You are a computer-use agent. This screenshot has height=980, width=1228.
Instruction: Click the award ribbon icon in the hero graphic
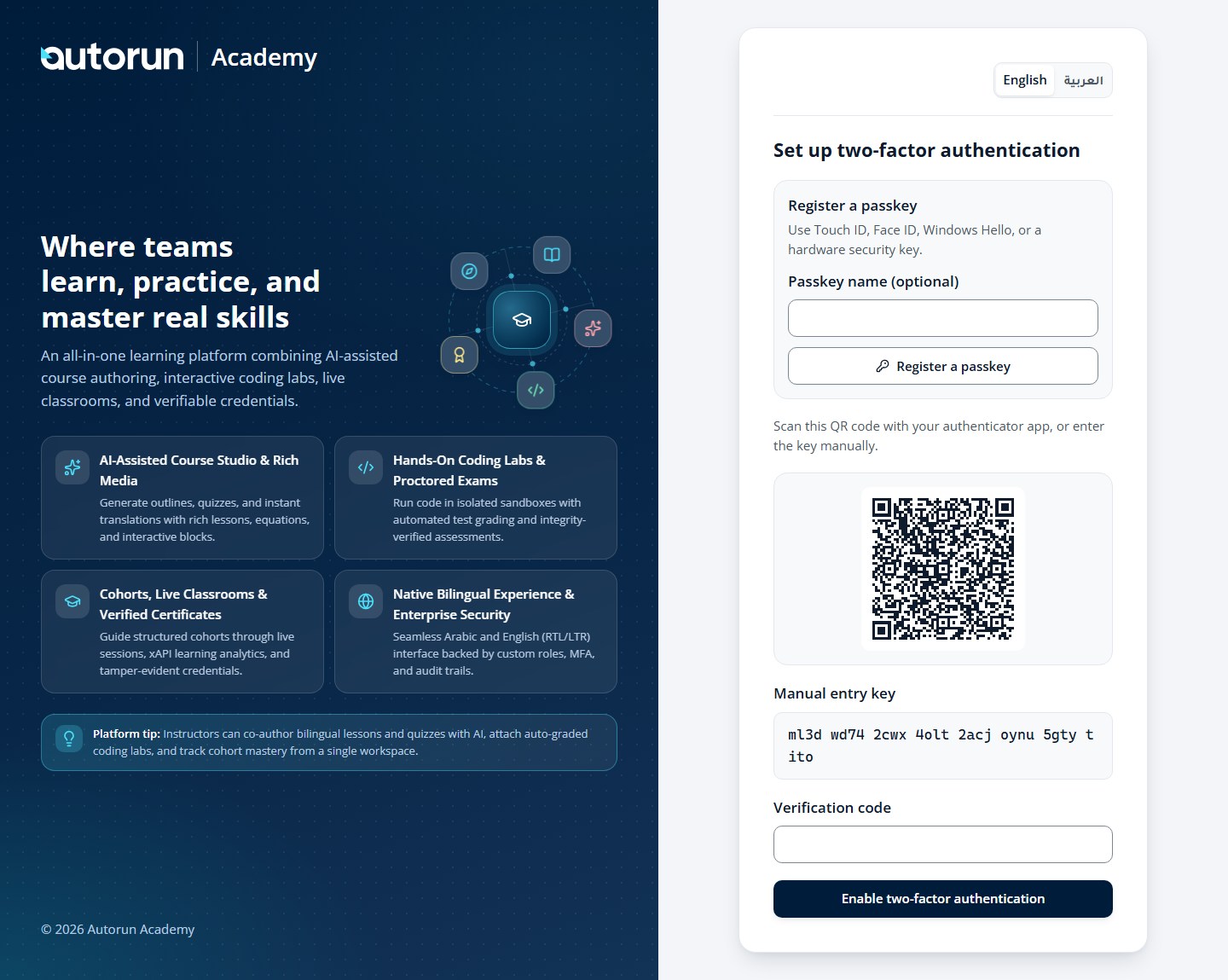pos(460,355)
